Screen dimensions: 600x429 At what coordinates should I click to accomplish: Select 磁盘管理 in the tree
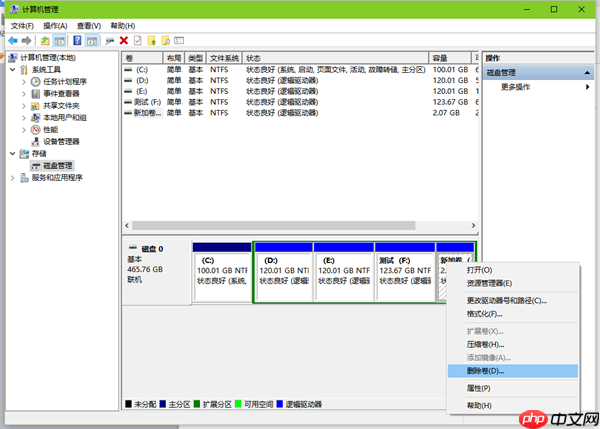pos(58,166)
